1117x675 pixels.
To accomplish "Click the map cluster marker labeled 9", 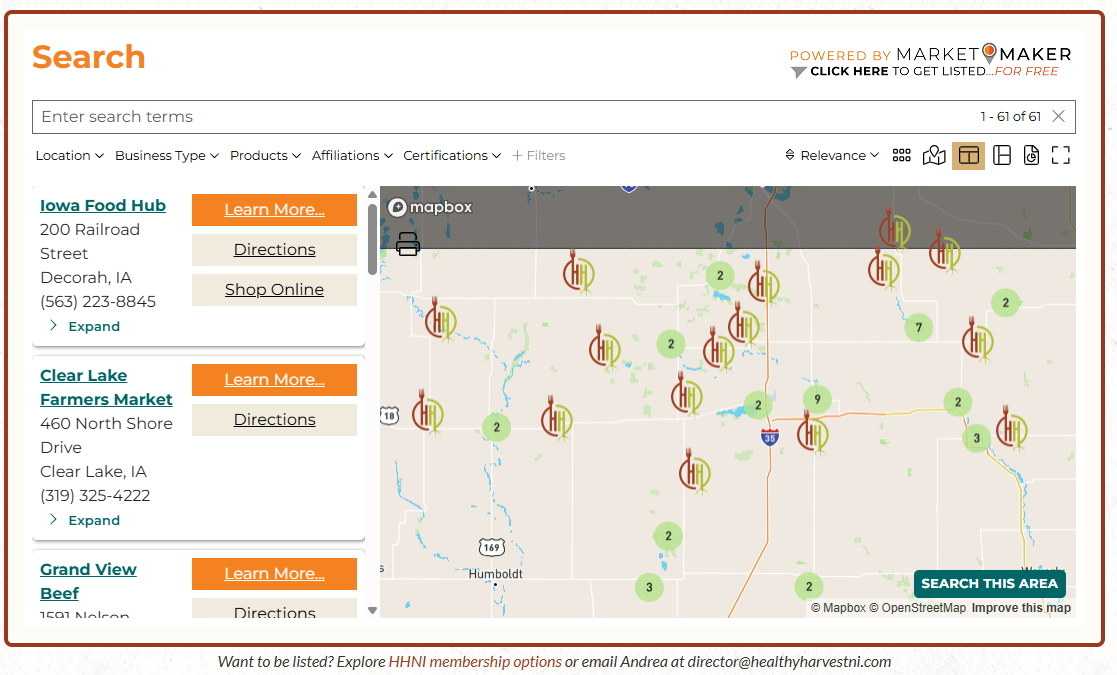I will tap(817, 400).
